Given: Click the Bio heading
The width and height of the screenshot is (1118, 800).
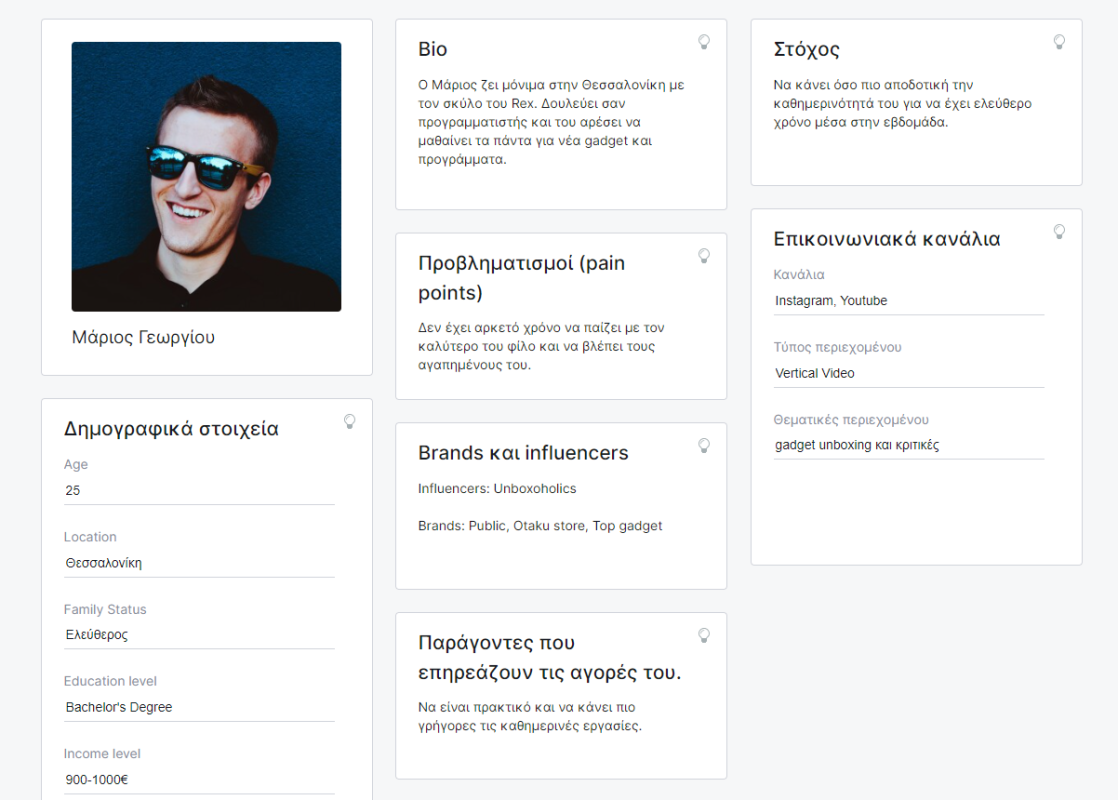Looking at the screenshot, I should coord(433,49).
